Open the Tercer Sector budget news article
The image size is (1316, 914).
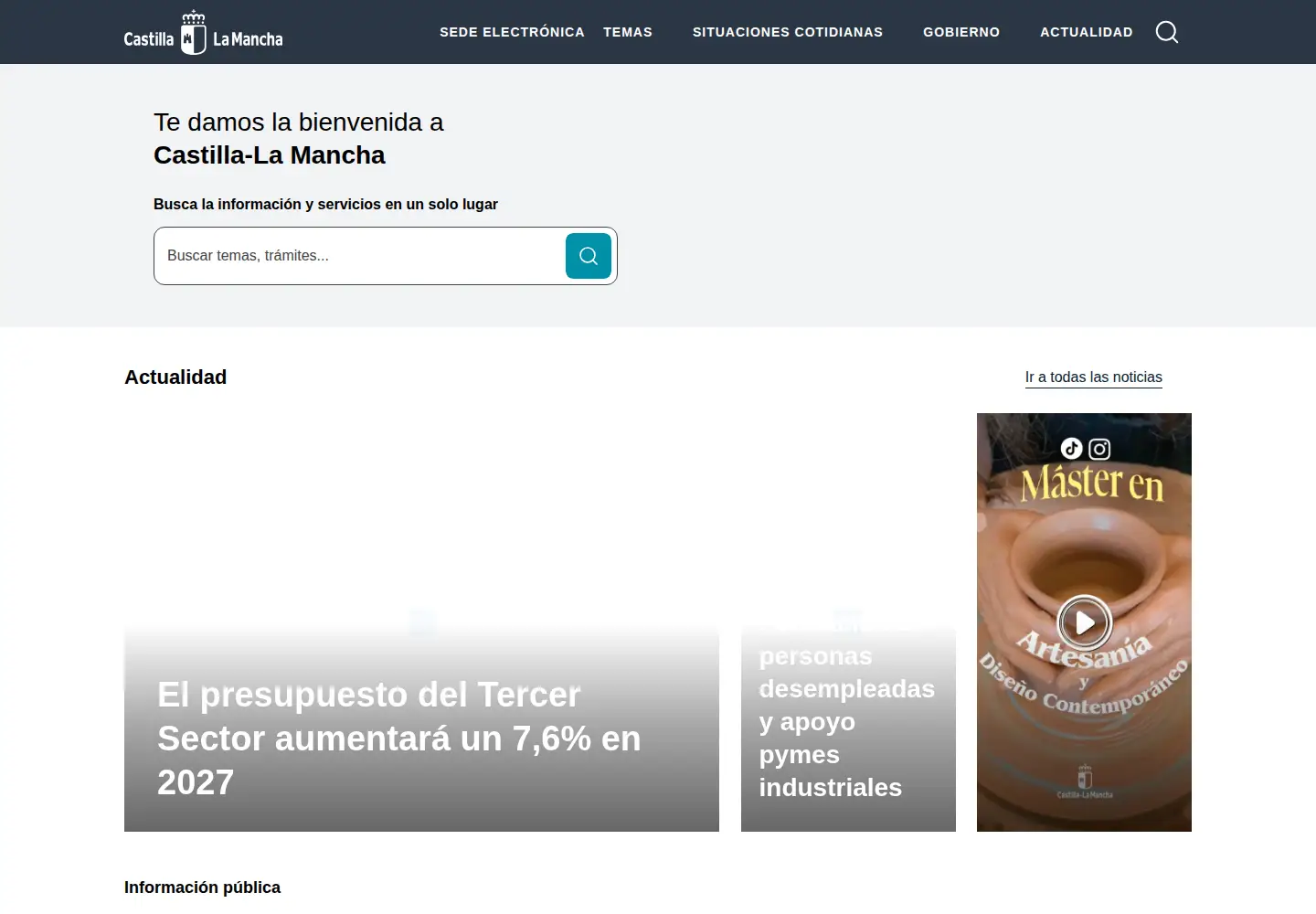click(421, 622)
